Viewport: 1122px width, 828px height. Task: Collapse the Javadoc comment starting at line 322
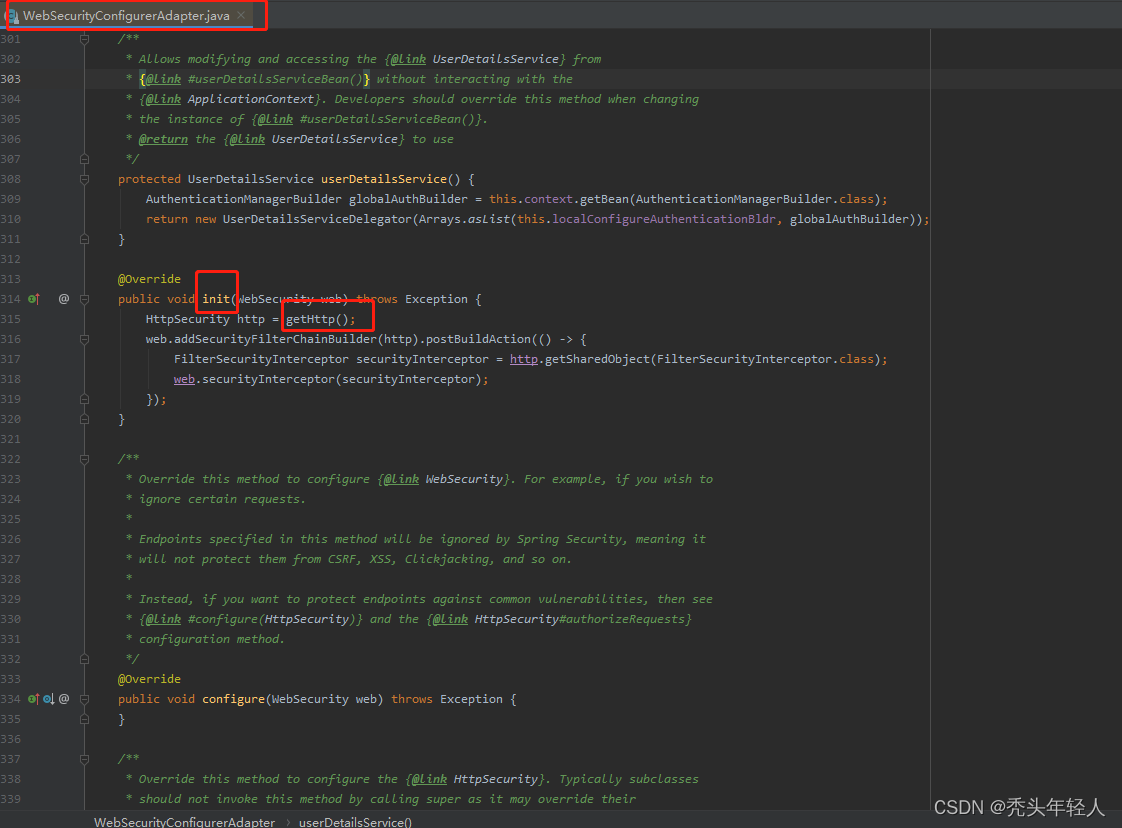(84, 459)
